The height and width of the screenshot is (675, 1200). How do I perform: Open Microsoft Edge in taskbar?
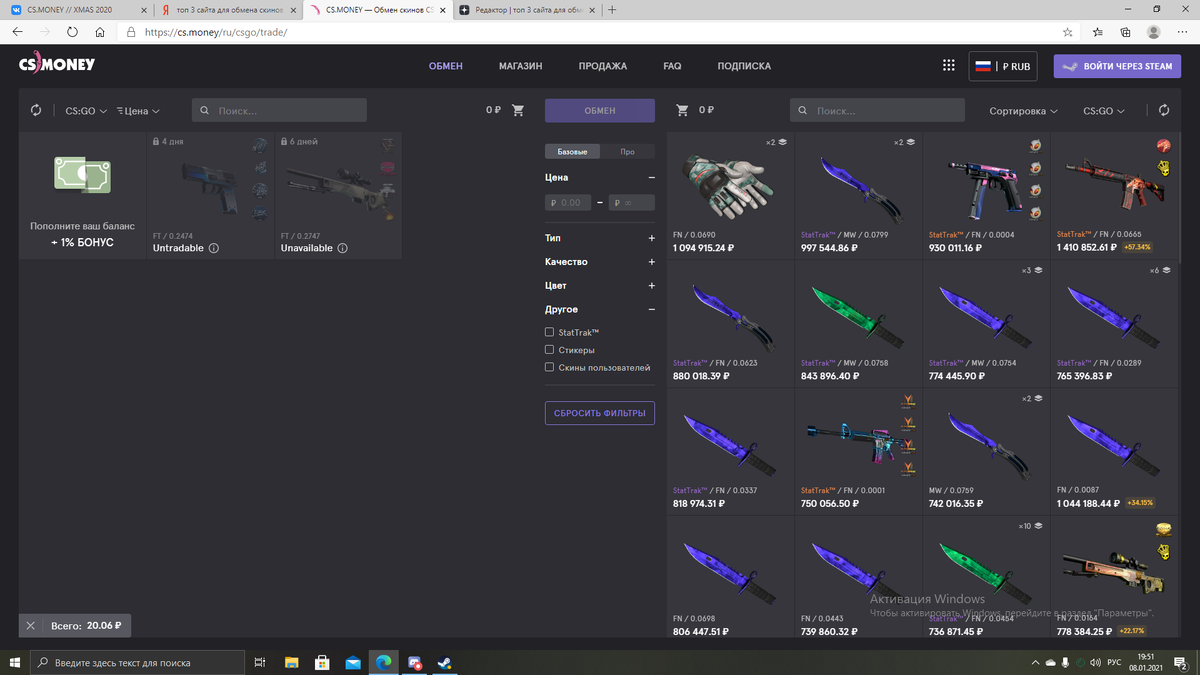tap(383, 662)
